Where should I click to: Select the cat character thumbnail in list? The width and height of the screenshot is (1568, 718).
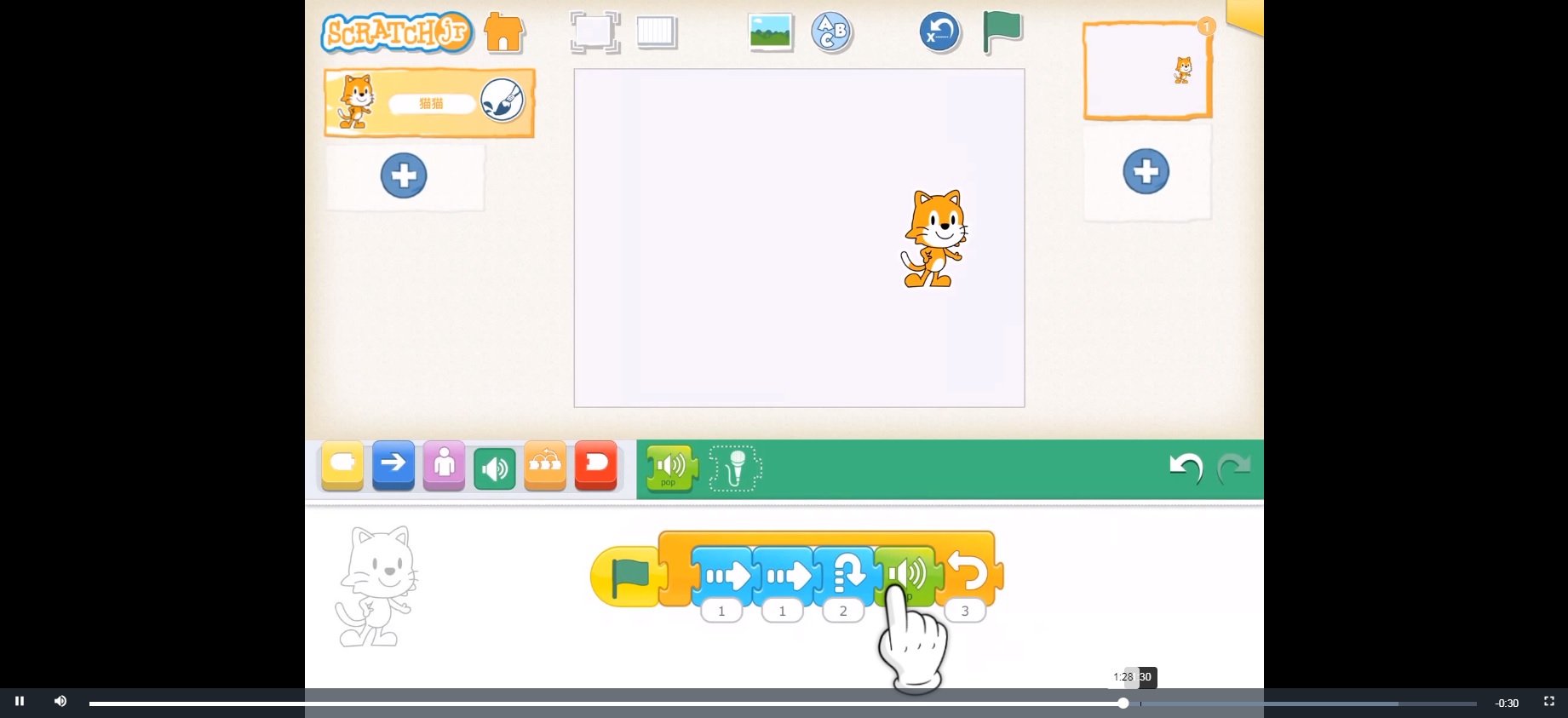click(356, 102)
